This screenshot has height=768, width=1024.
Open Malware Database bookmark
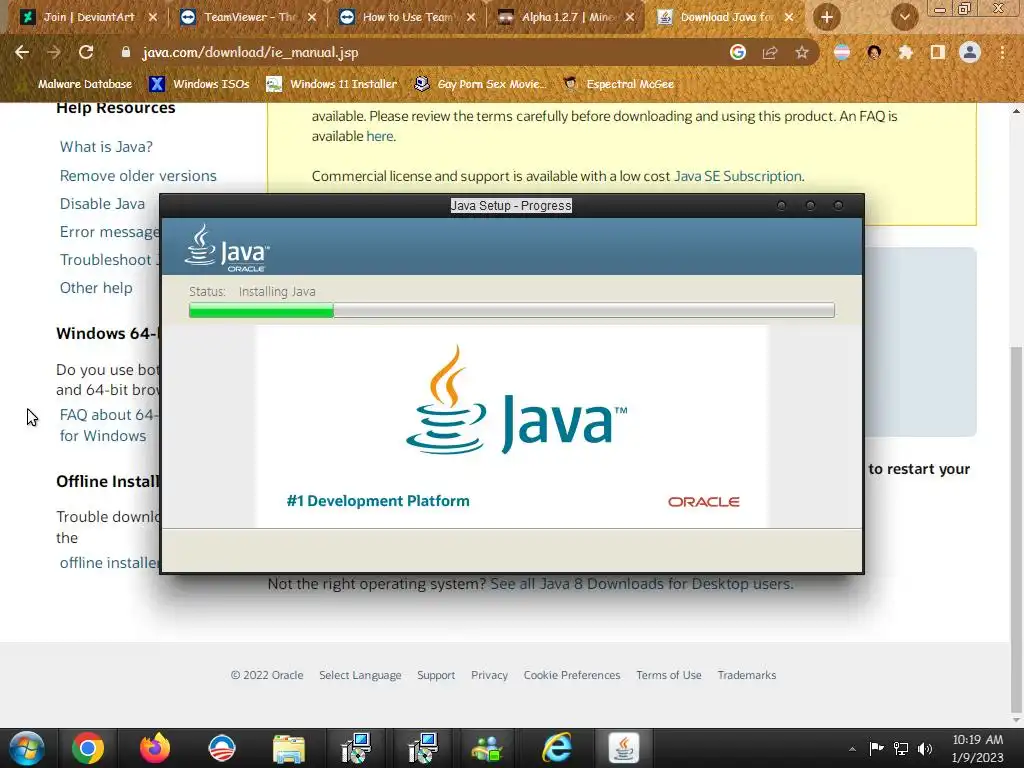coord(85,84)
